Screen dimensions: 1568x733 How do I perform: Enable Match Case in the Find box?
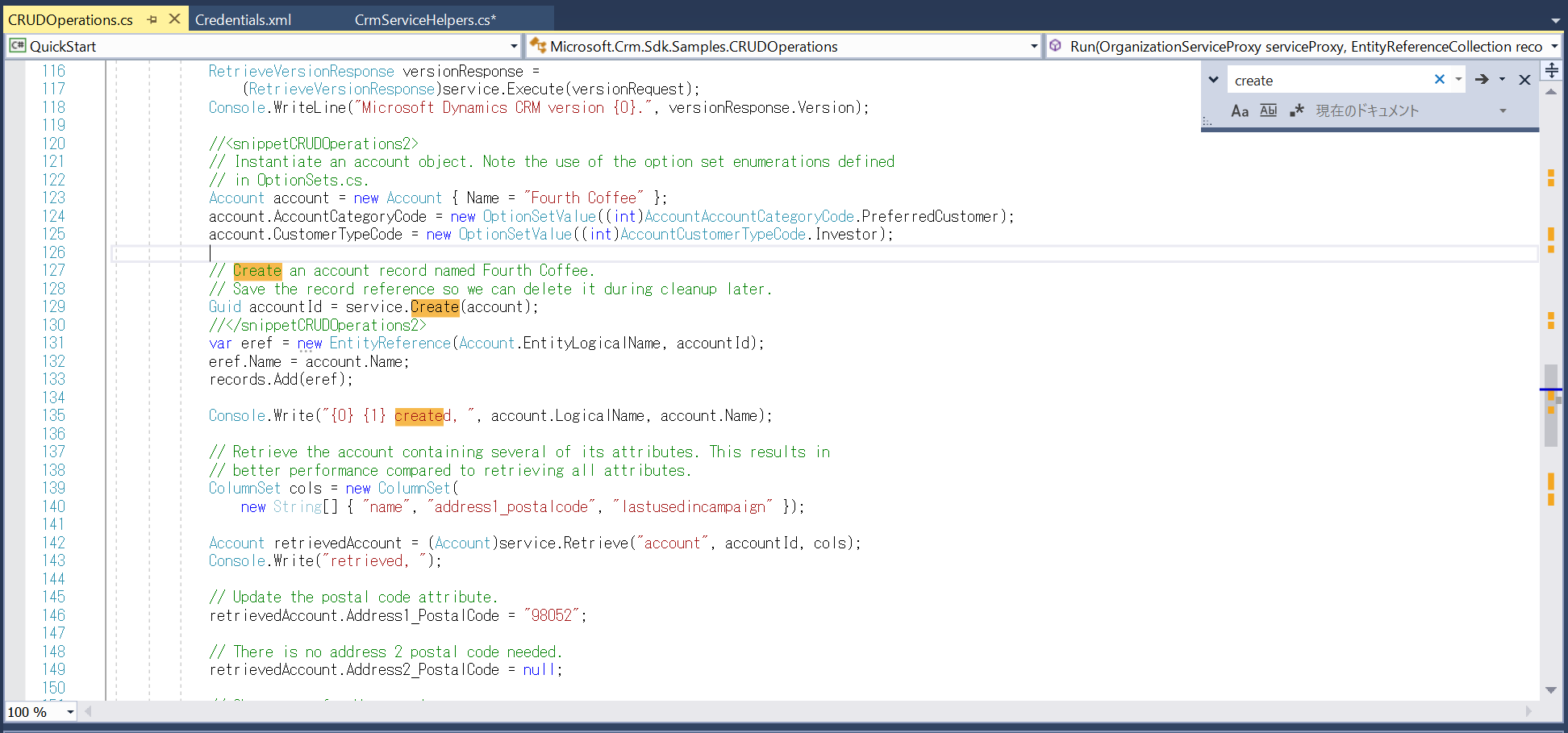[x=1240, y=110]
